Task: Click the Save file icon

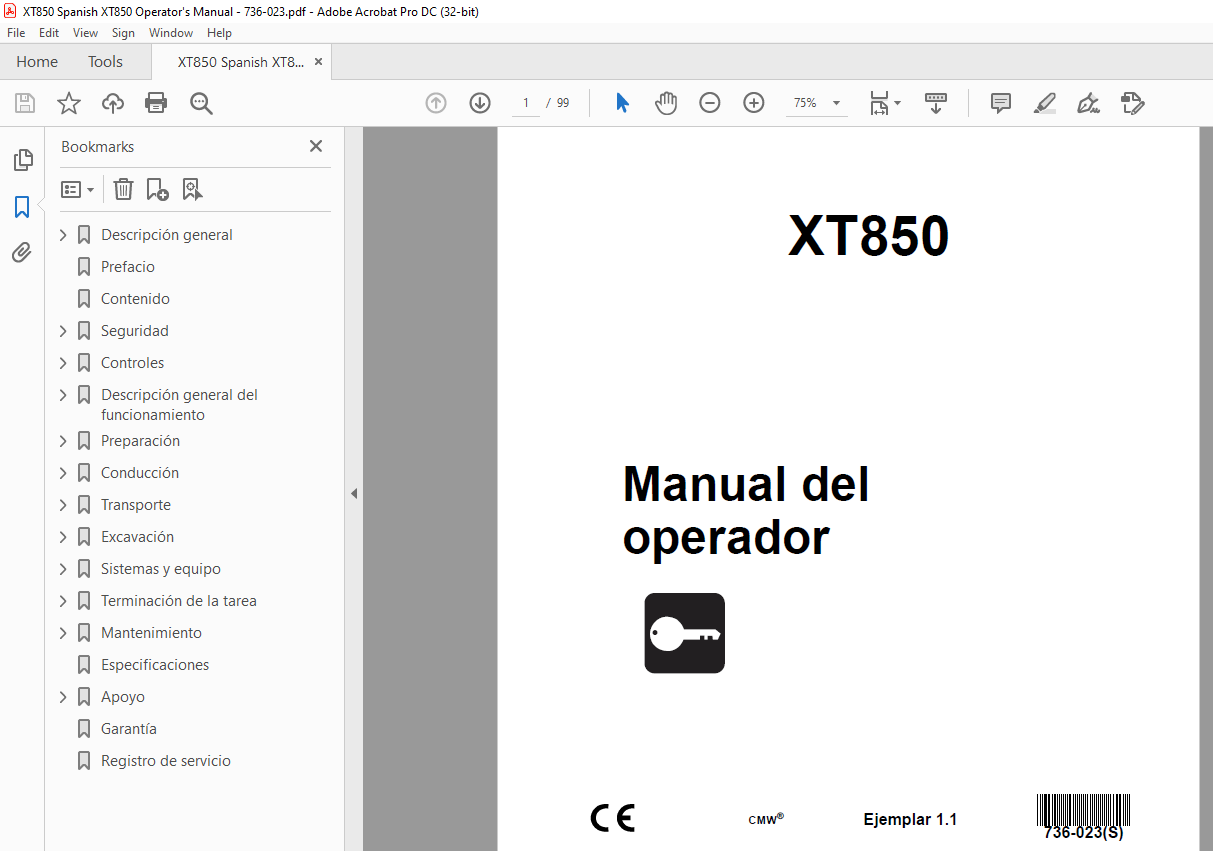Action: 25,103
